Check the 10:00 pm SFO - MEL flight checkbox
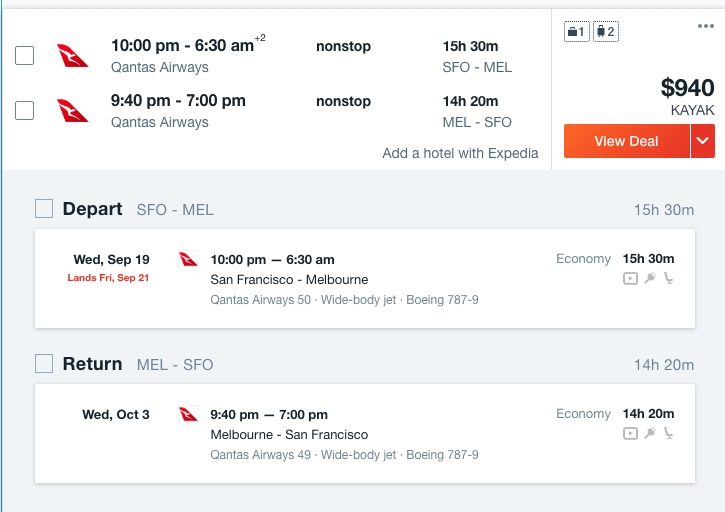Viewport: 725px width, 512px height. point(25,56)
